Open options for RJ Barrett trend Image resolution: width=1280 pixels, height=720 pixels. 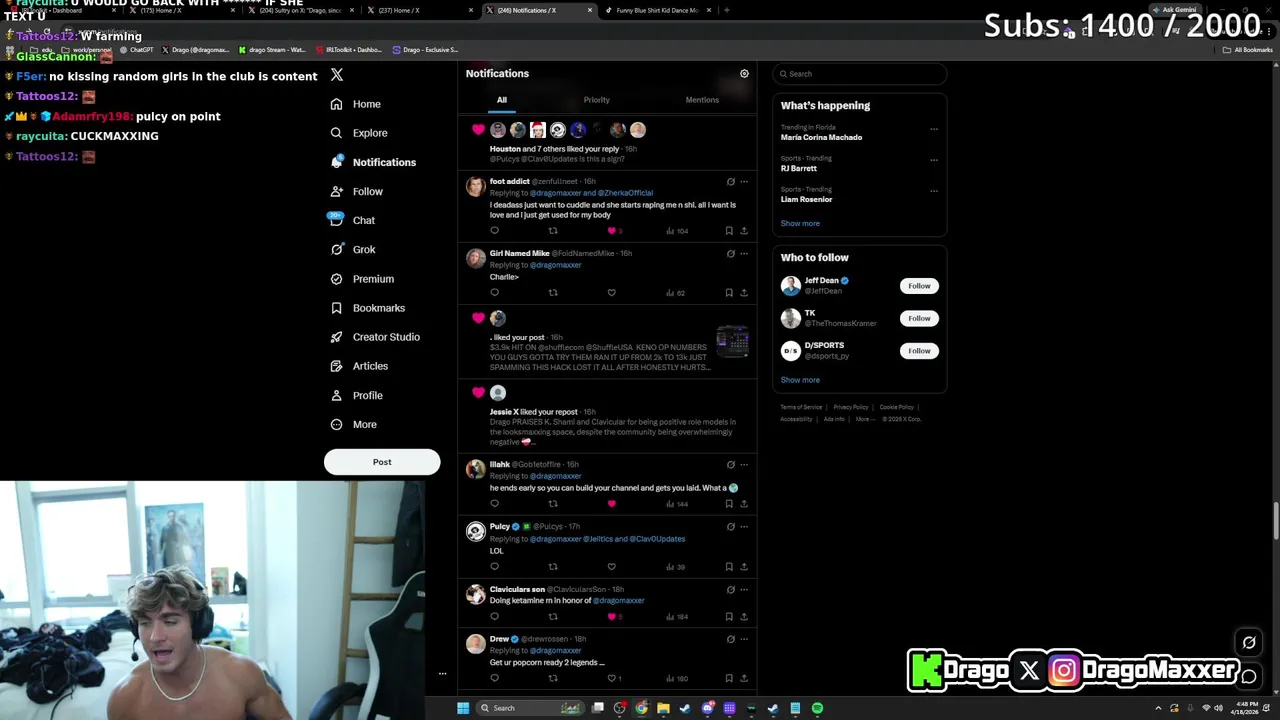click(x=934, y=160)
